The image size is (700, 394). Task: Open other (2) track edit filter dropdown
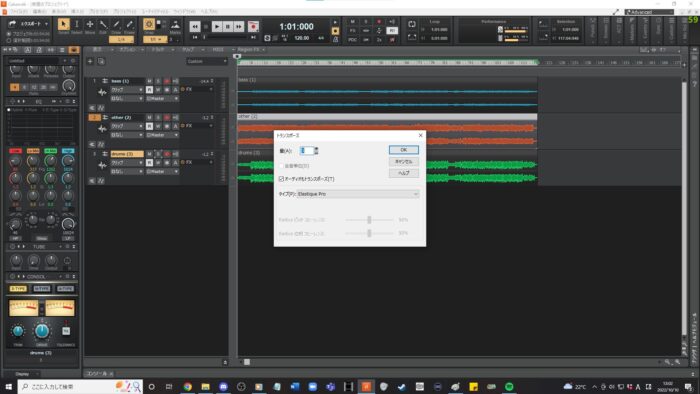[127, 126]
